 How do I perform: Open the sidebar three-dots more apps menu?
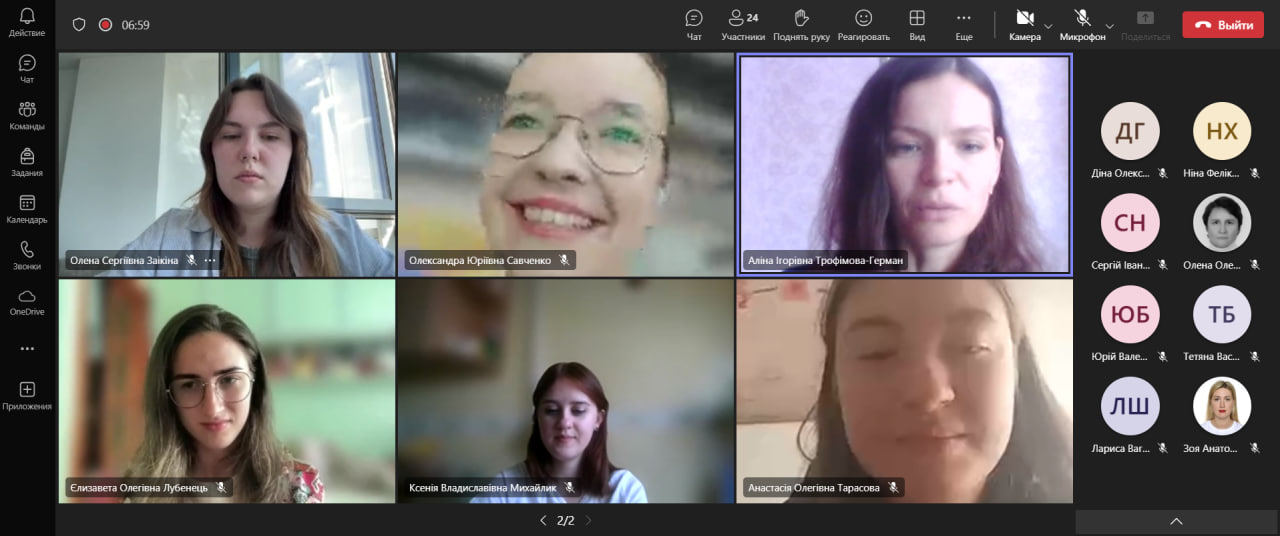27,349
